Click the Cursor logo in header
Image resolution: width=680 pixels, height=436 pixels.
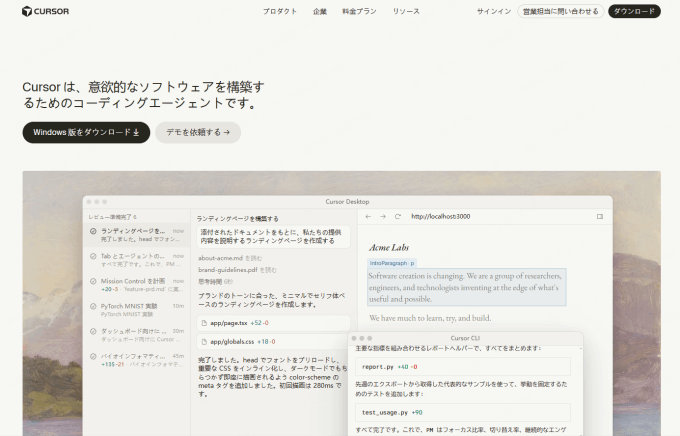coord(45,11)
